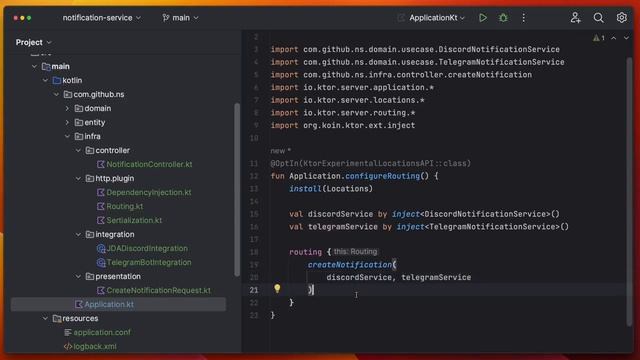Collapse the presentation package
The image size is (640, 360).
[78, 277]
